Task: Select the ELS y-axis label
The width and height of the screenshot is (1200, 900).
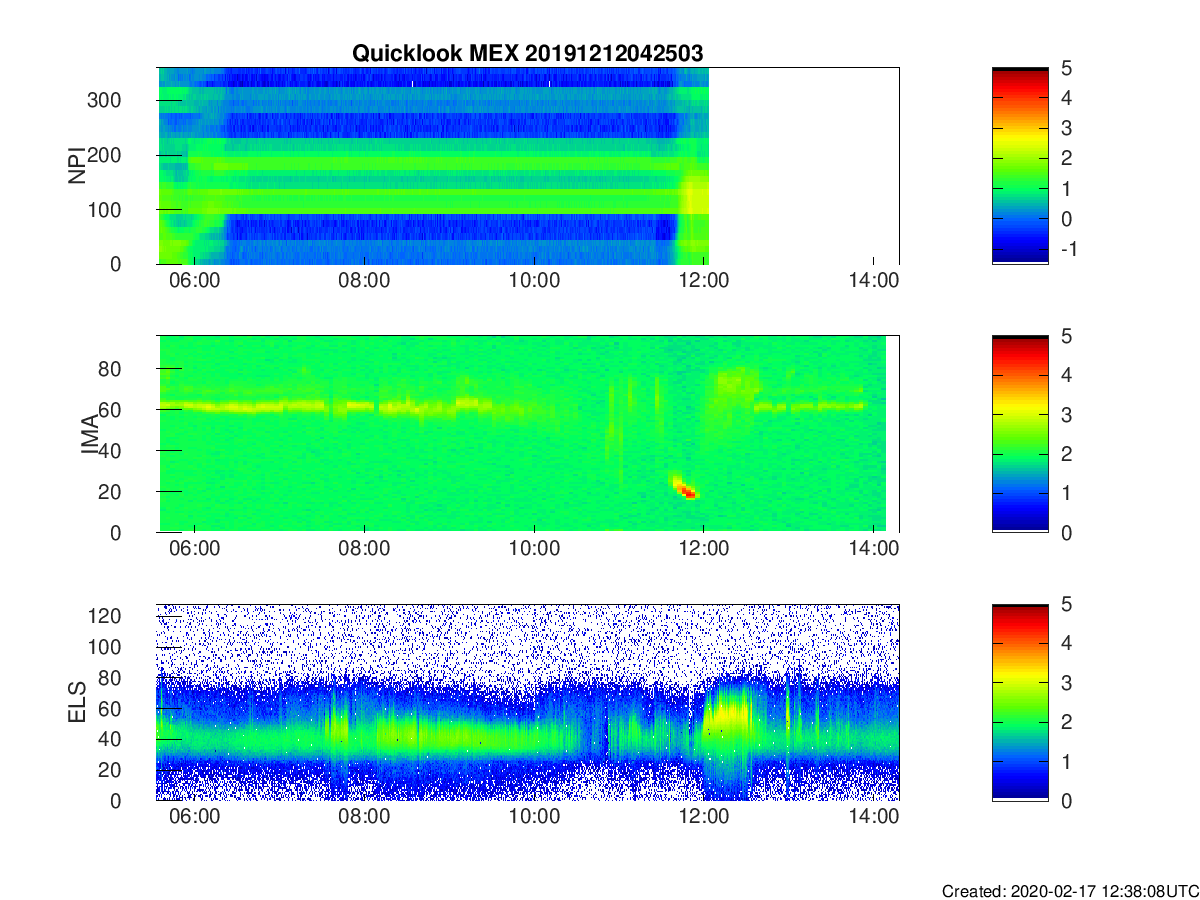Action: [76, 702]
